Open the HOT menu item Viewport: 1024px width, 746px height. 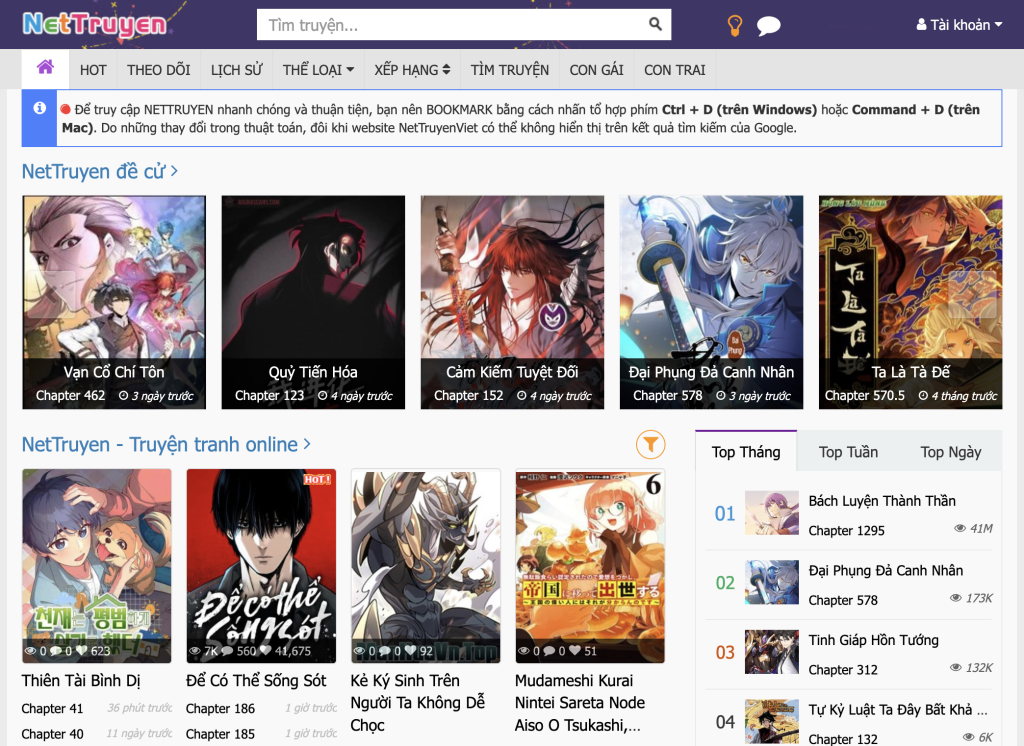pos(93,70)
